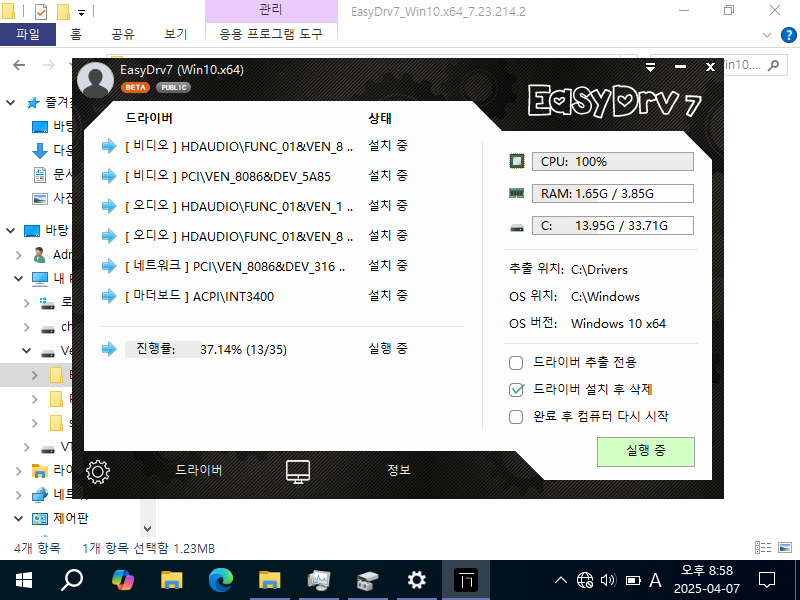
Task: Click arrow icon beside ACPI\INT3400 row
Action: point(109,296)
